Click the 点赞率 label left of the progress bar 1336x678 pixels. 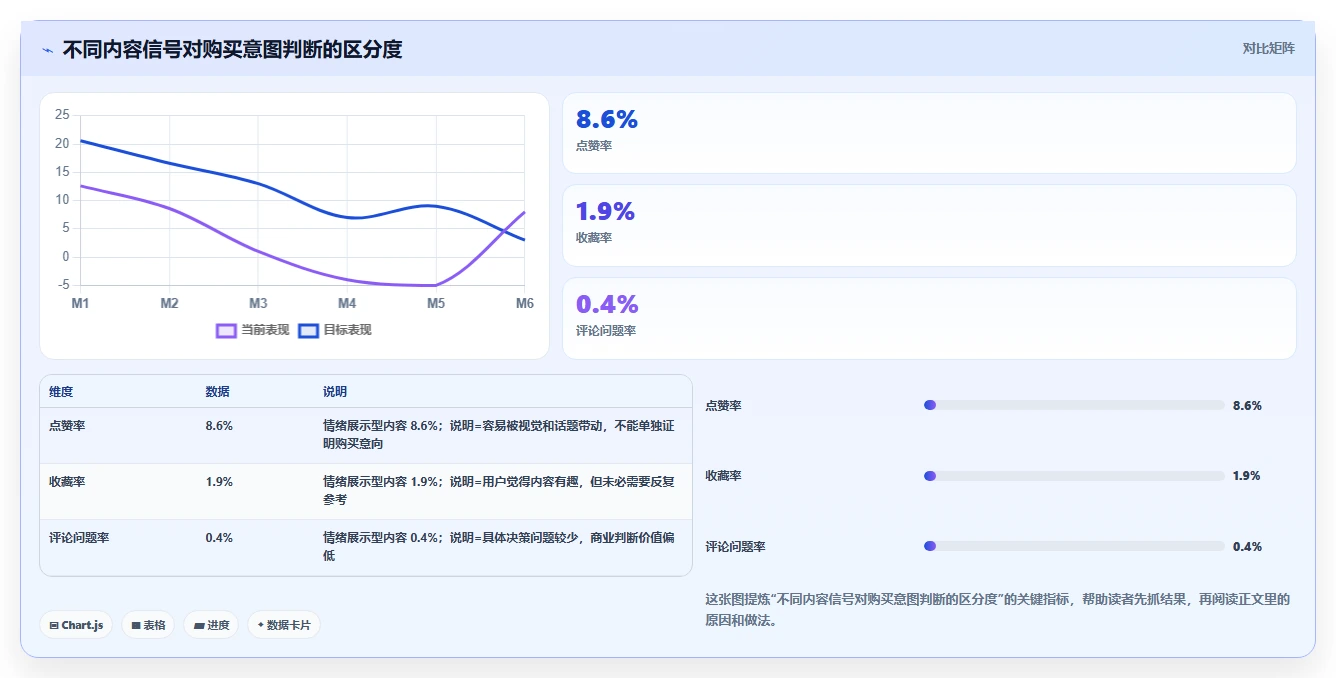pyautogui.click(x=723, y=406)
